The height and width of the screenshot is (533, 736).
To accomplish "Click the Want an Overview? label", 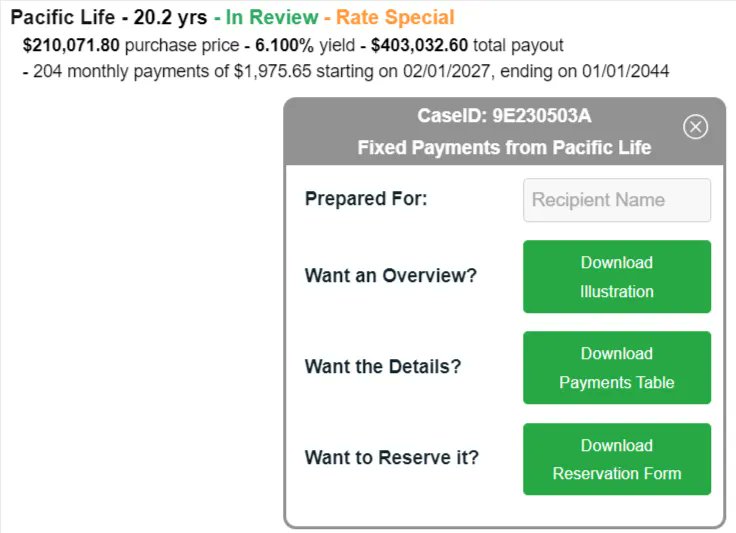I will (x=391, y=275).
